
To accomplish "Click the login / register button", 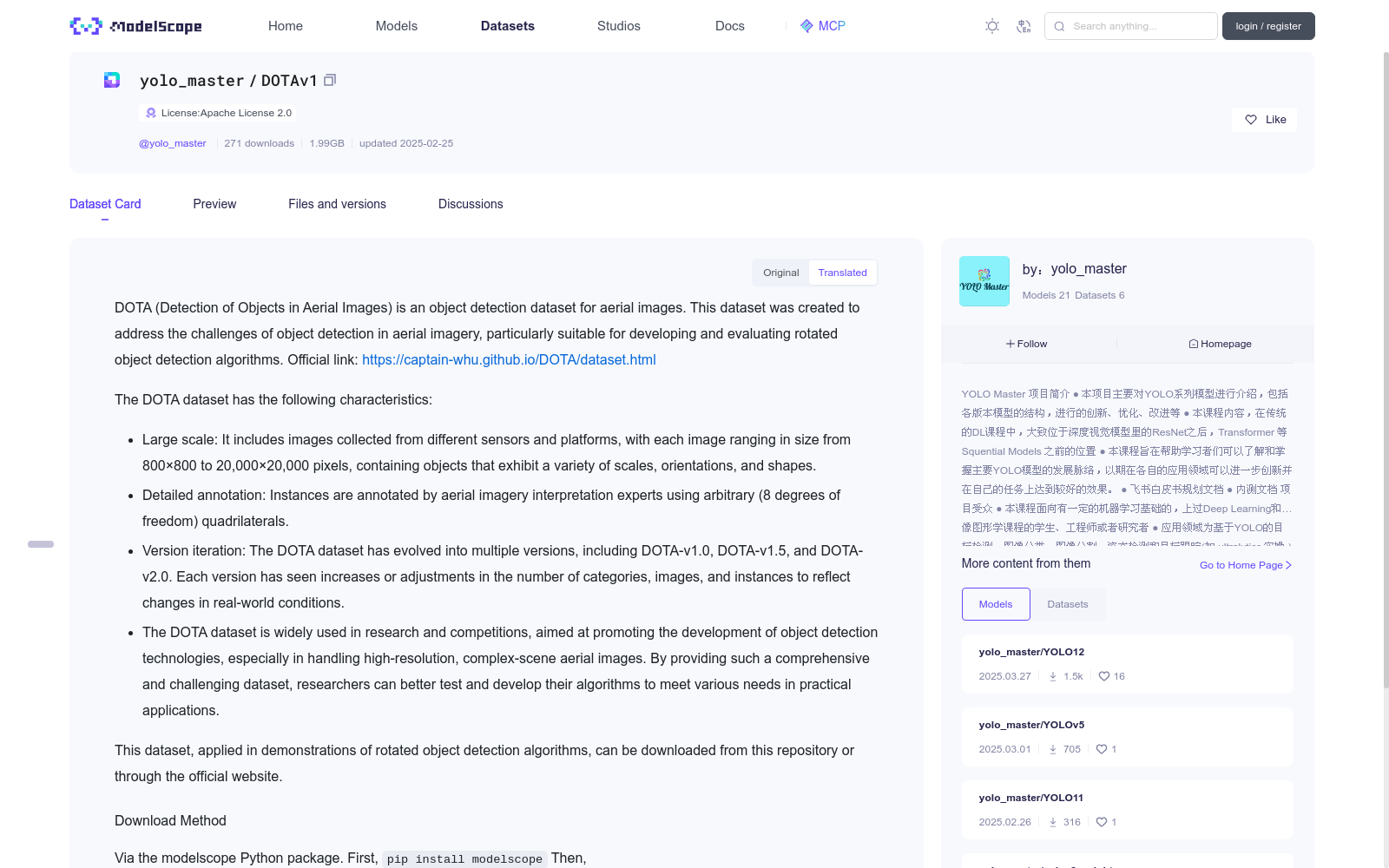I will click(x=1268, y=26).
